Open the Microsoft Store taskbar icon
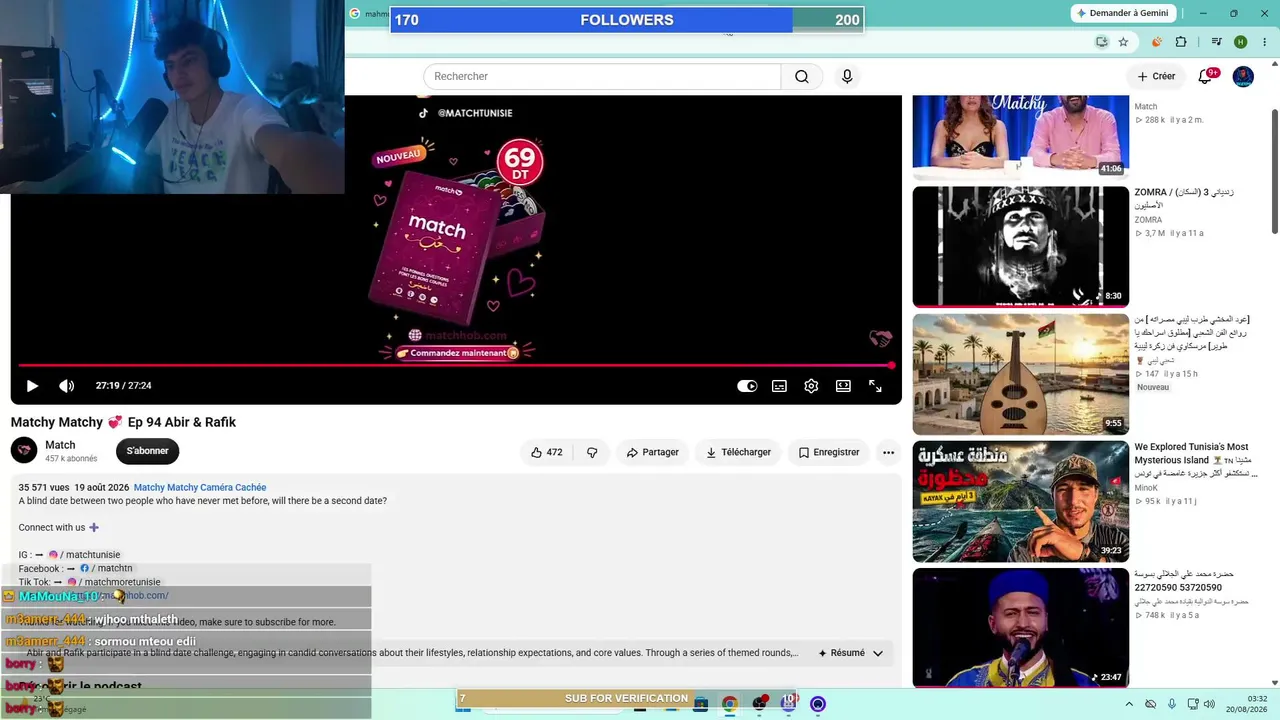This screenshot has height=720, width=1280. coord(701,704)
